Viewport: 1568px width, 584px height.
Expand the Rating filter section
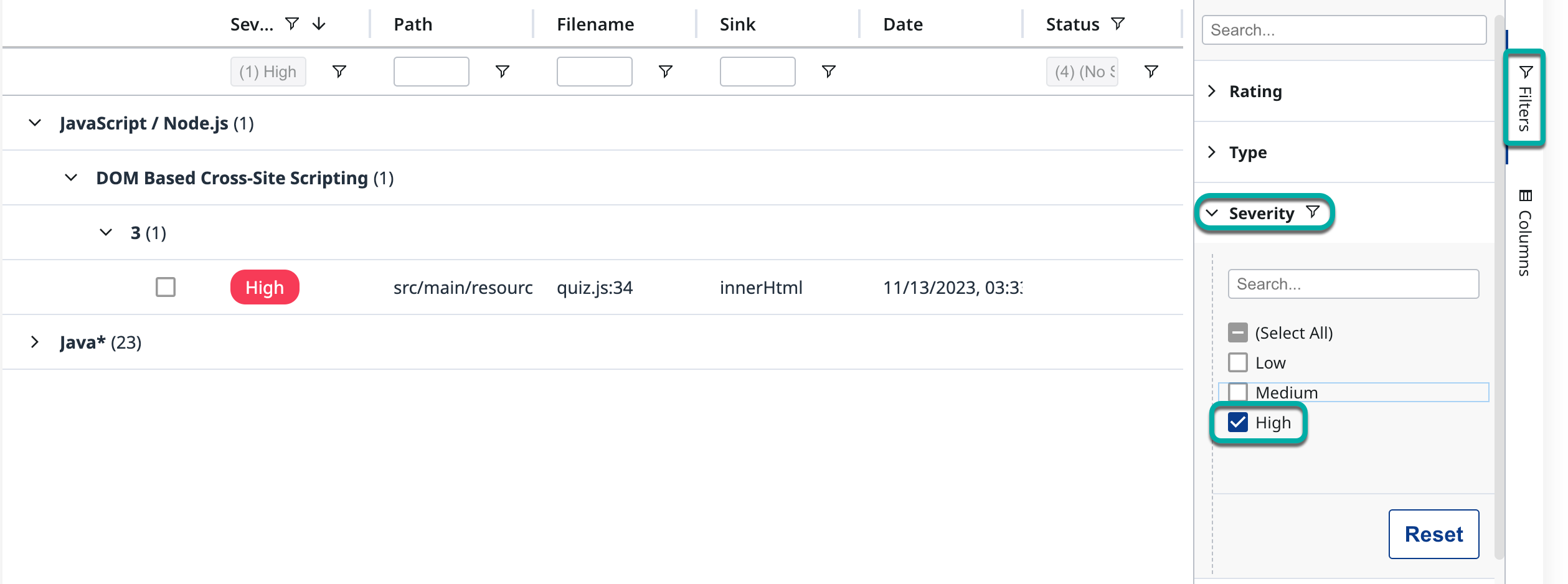coord(1212,91)
